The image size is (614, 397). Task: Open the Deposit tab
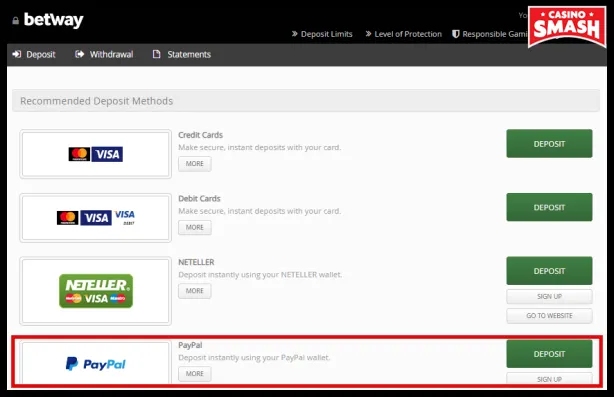point(34,54)
